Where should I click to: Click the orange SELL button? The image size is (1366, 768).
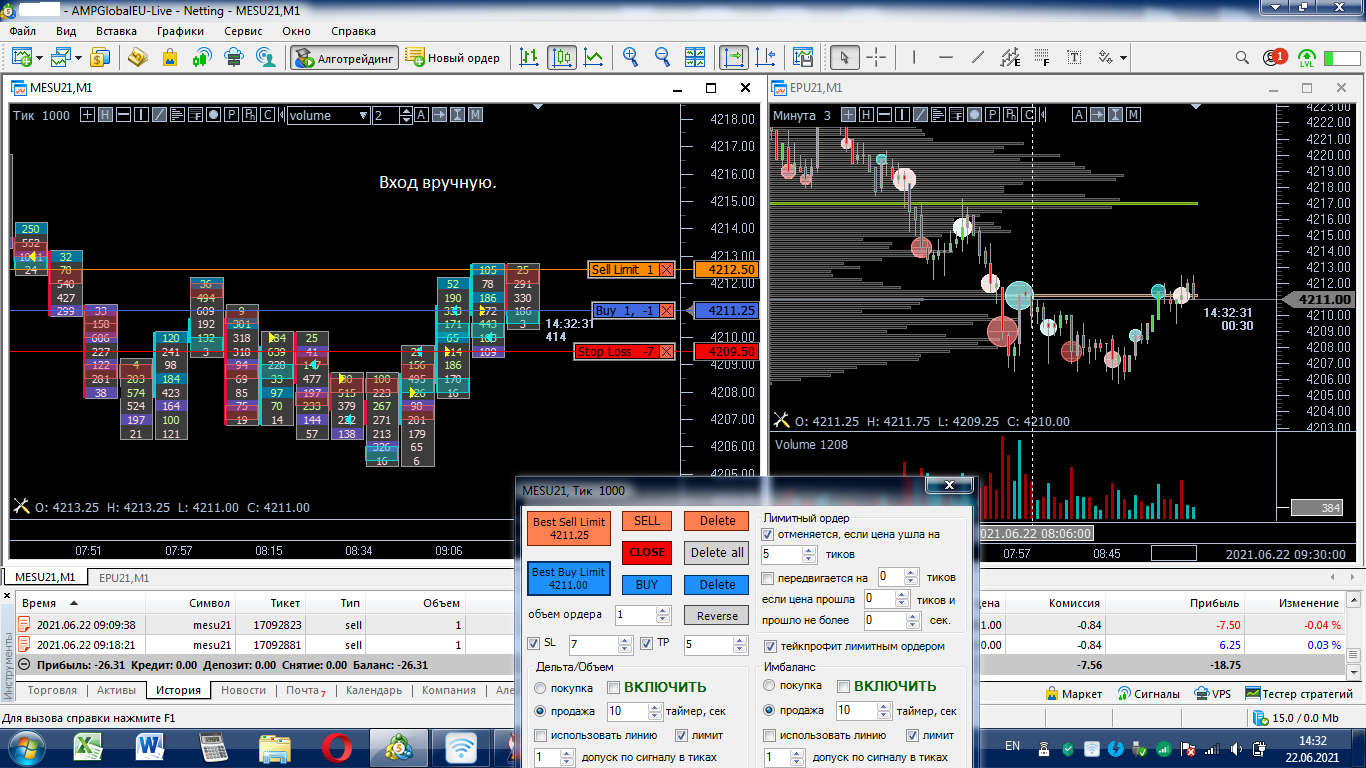647,521
